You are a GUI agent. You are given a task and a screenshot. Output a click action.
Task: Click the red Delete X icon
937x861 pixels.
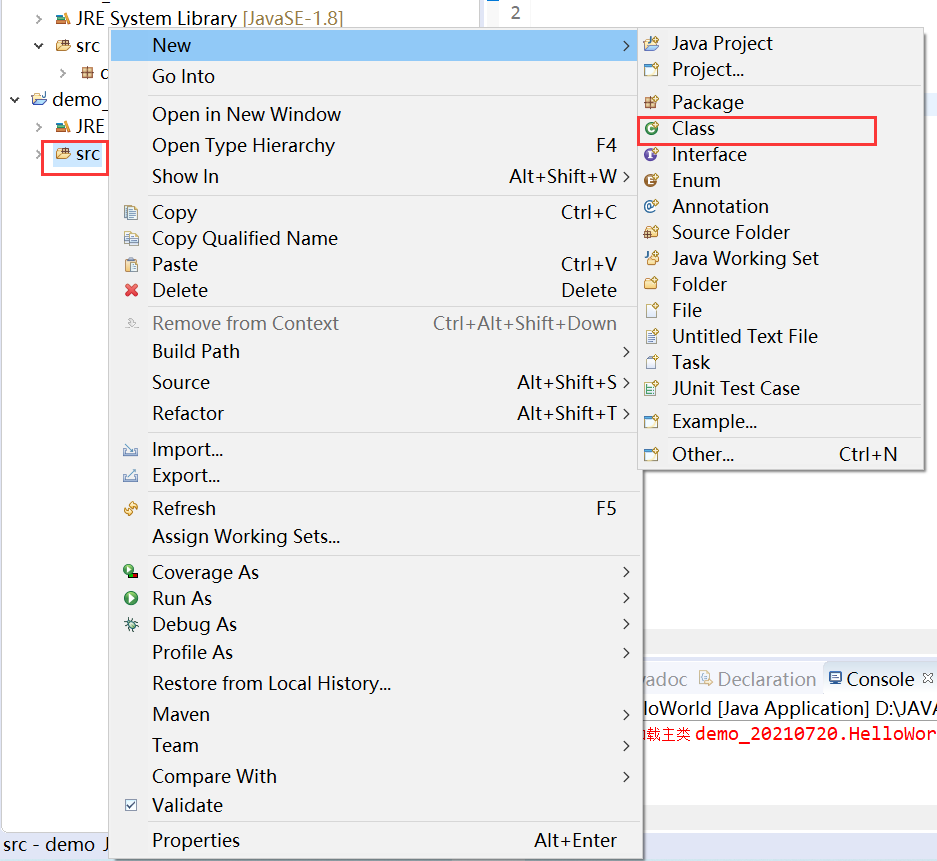click(131, 290)
